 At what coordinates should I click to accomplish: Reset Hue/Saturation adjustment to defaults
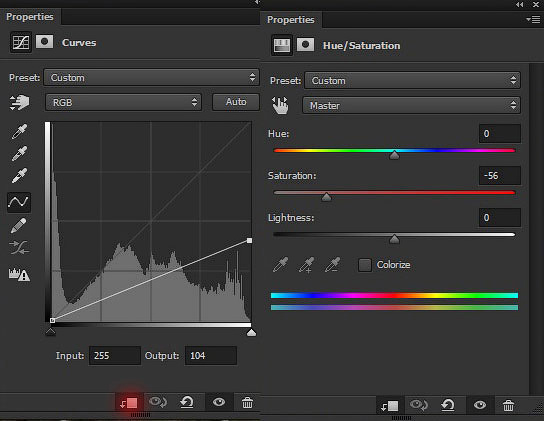[x=448, y=405]
